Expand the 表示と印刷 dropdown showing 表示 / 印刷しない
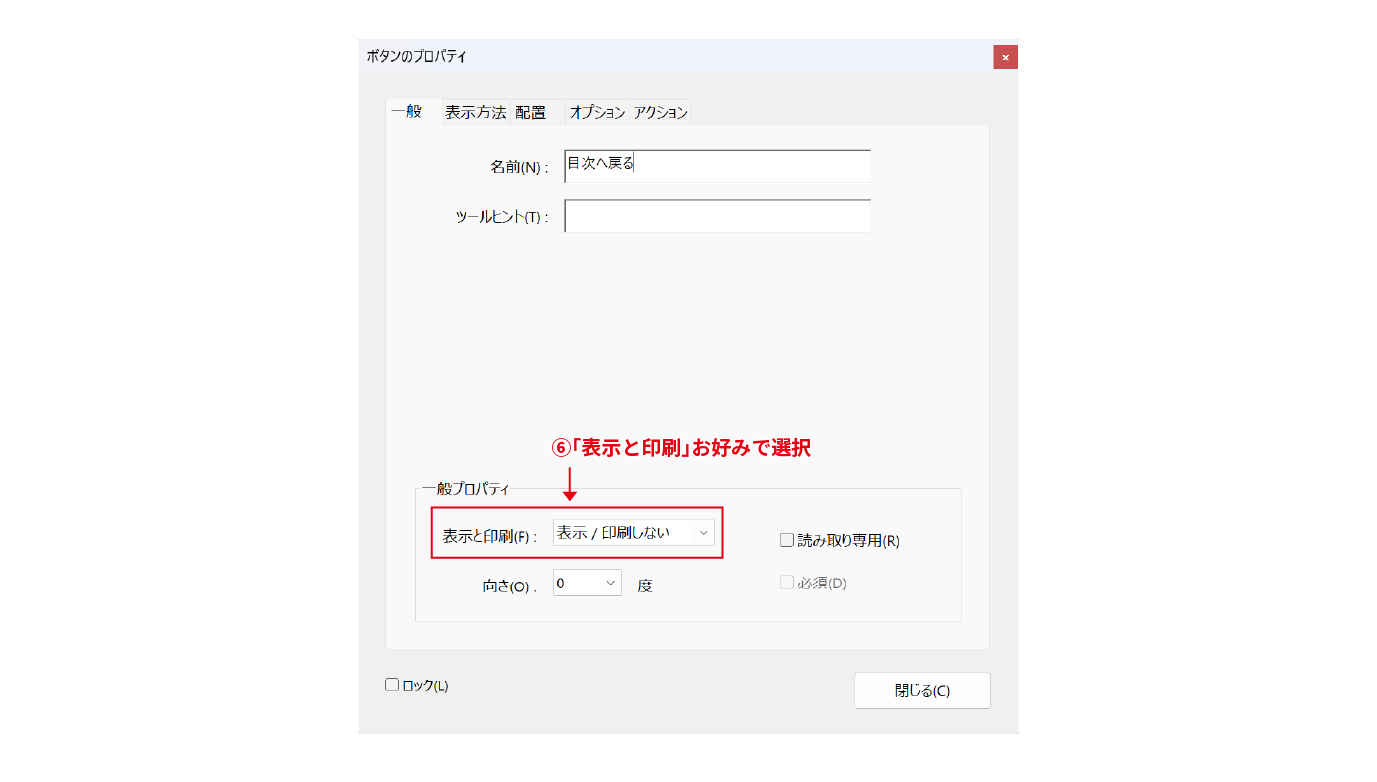 [x=634, y=533]
